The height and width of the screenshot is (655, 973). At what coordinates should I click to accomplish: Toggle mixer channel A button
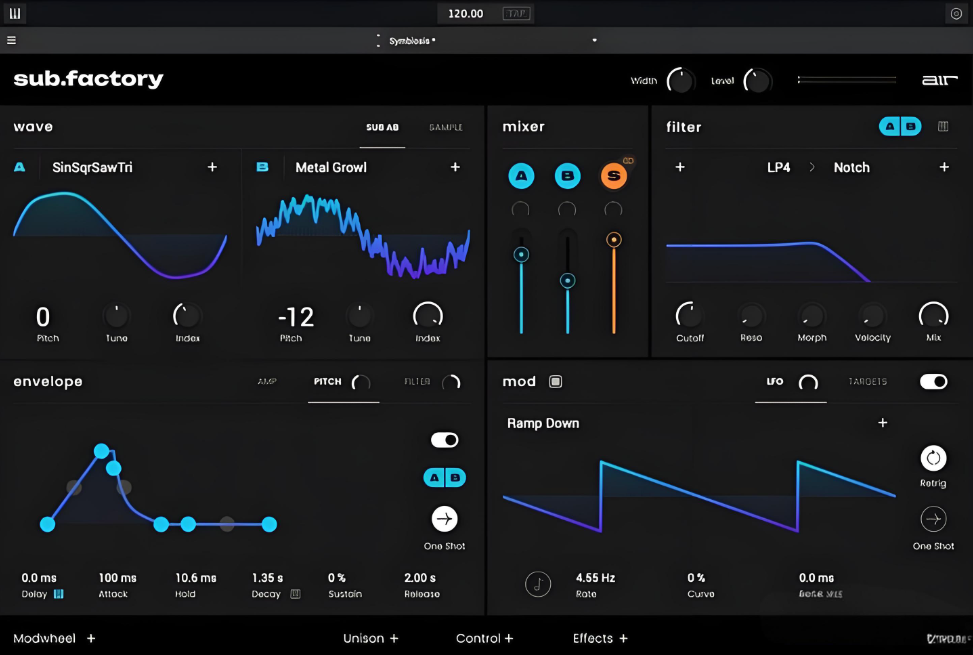click(x=521, y=176)
